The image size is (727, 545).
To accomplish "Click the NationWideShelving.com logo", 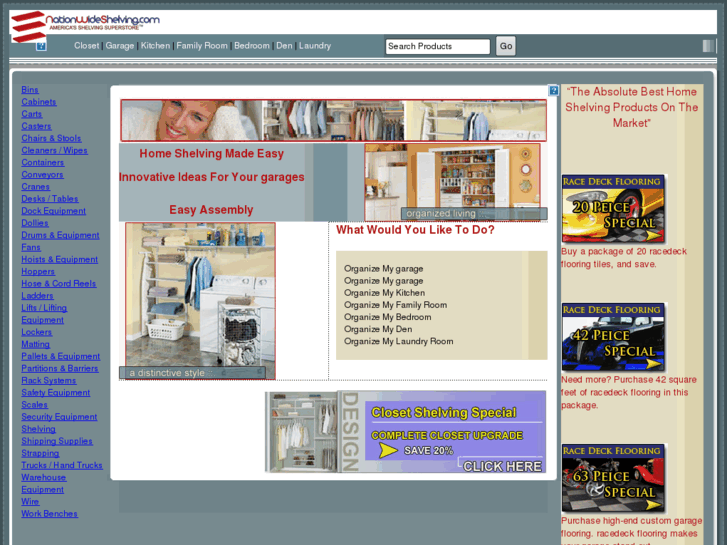I will [x=85, y=26].
